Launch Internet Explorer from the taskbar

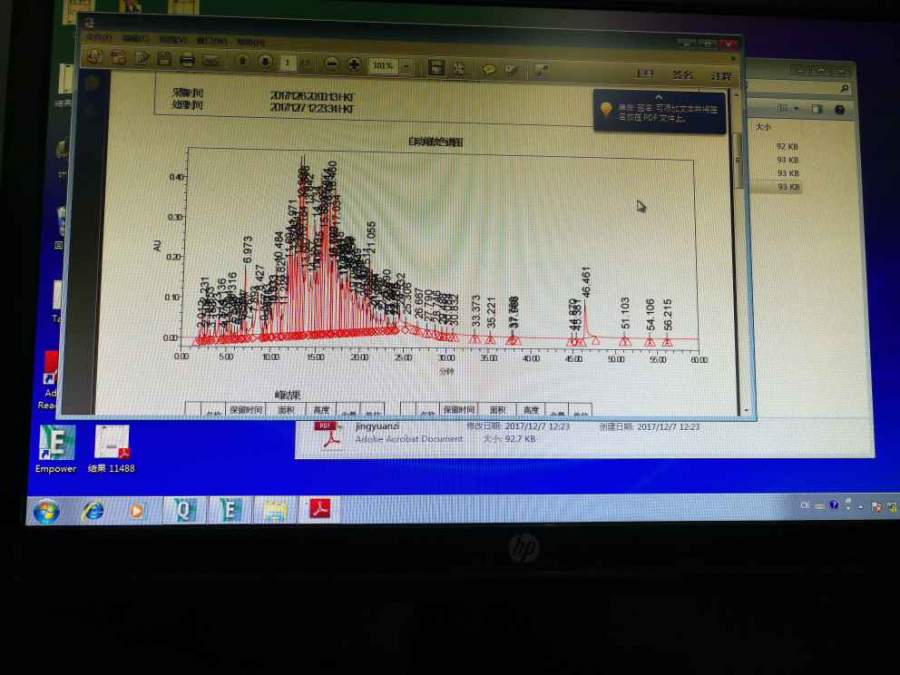click(93, 510)
